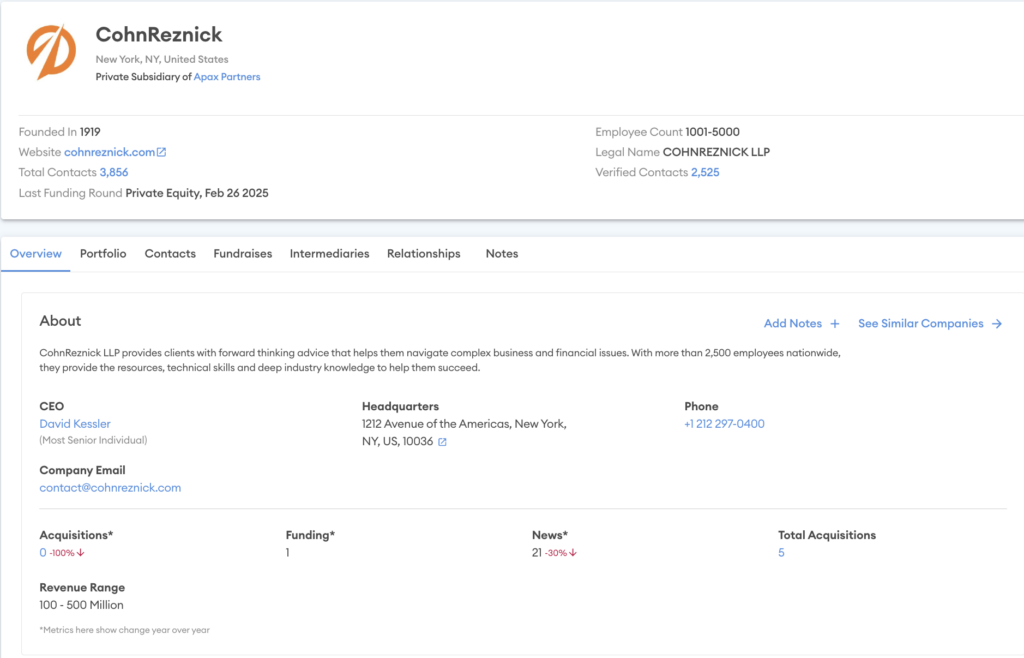
Task: Open Total Acquisitions value 5
Action: [781, 553]
